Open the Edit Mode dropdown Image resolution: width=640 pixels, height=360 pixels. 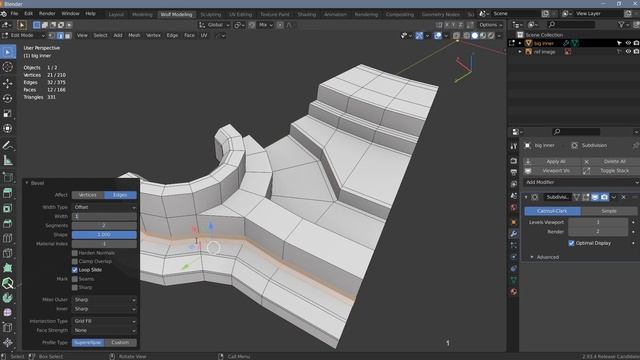coord(24,36)
